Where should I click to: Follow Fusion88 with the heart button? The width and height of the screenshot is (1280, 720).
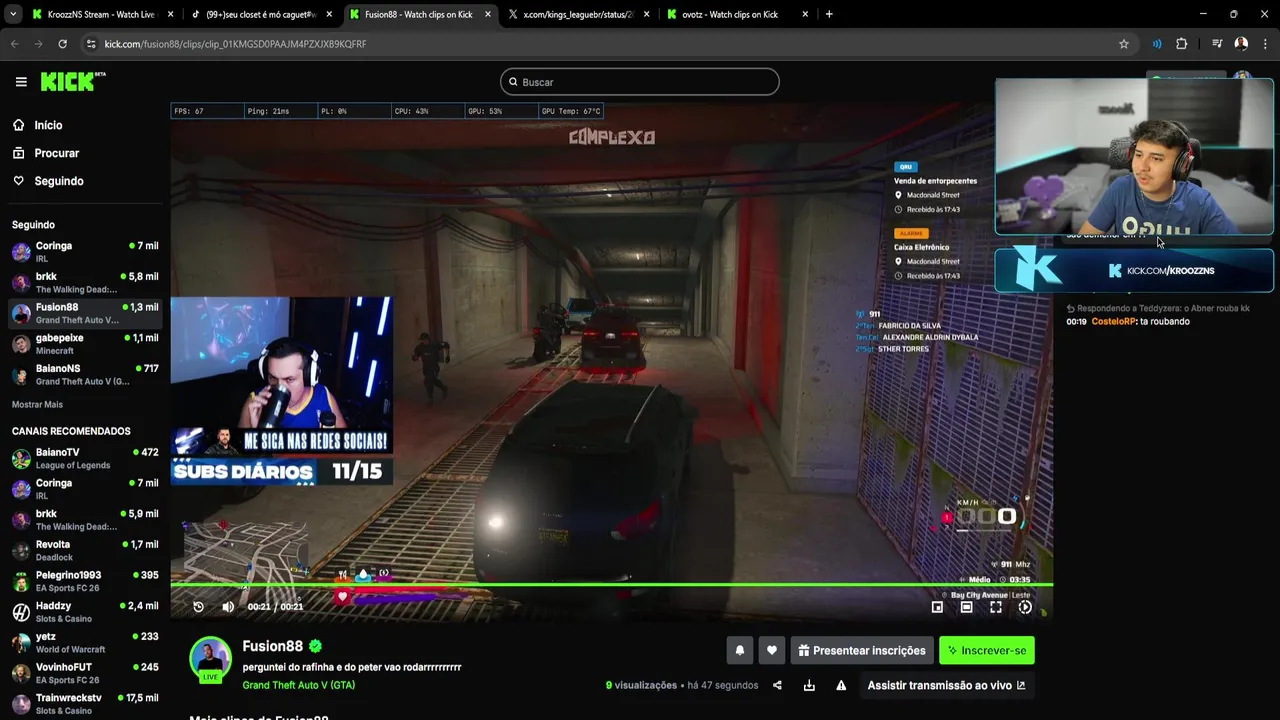pyautogui.click(x=771, y=650)
